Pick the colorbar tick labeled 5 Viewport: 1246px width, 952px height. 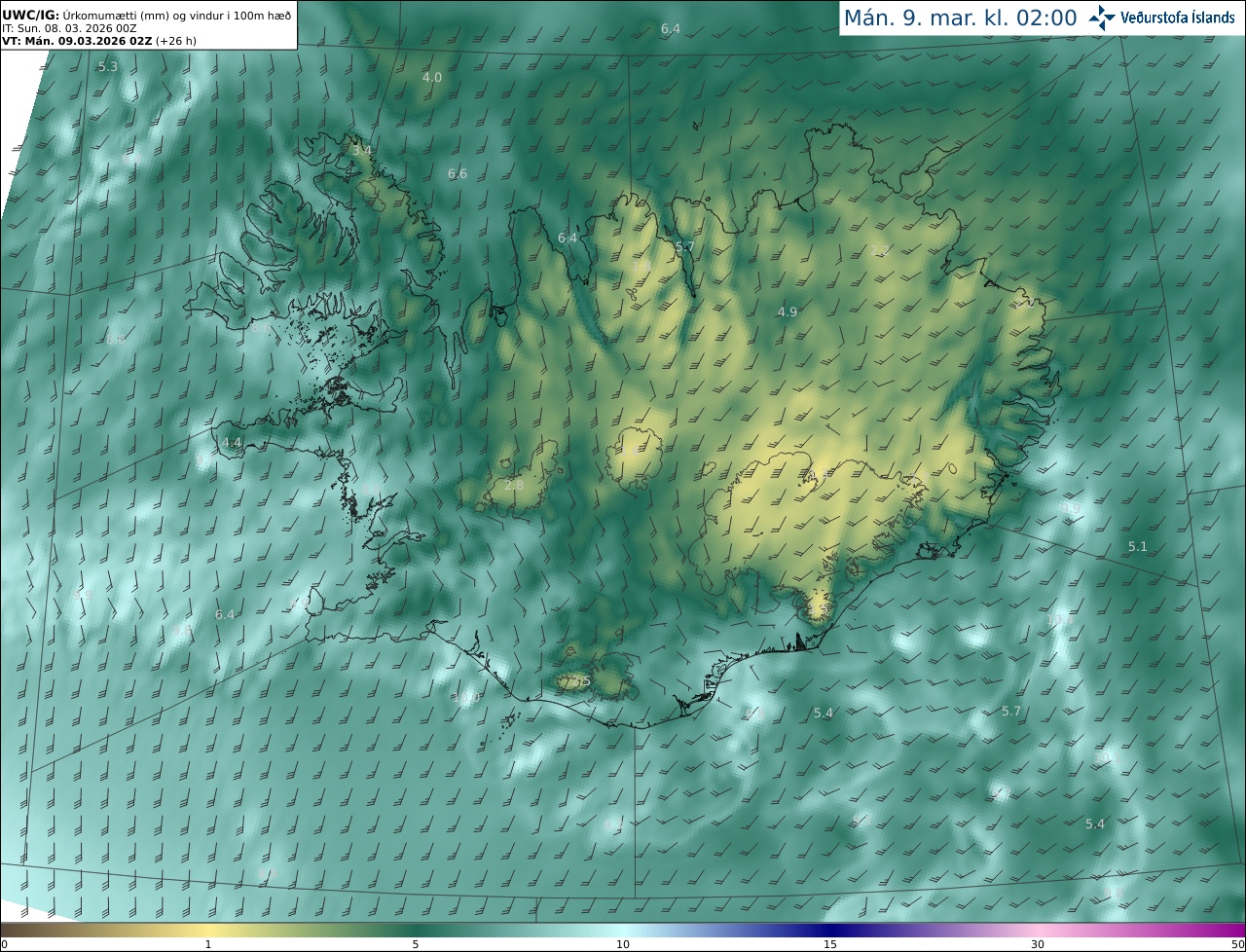point(416,944)
